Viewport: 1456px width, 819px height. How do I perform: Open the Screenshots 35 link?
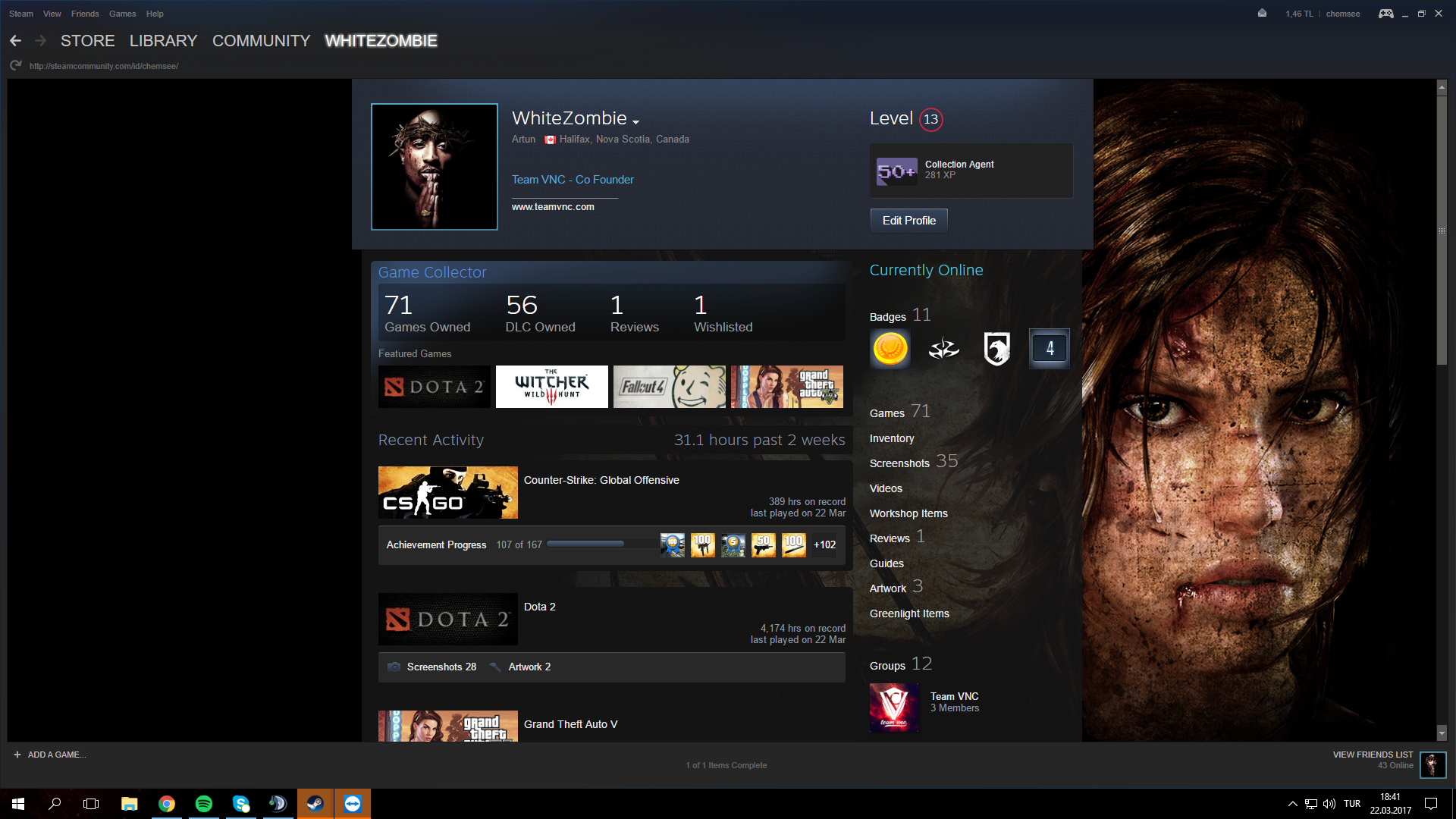pyautogui.click(x=914, y=462)
